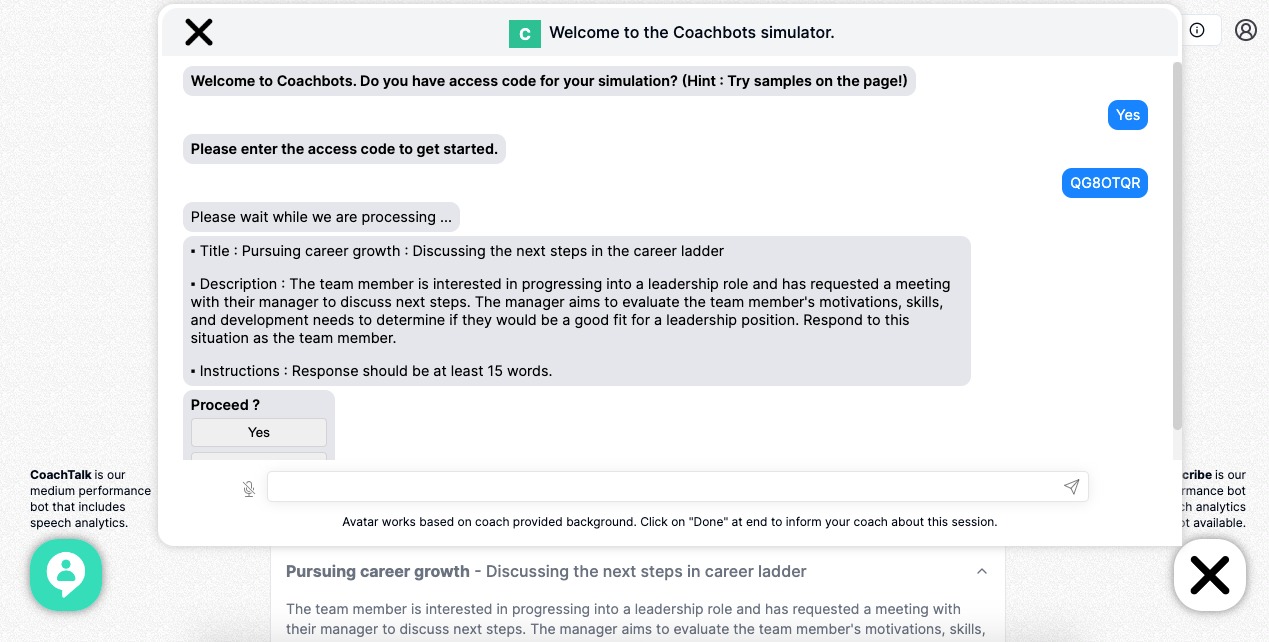
Task: Click the "Pursuing career growth" accordion heading
Action: click(377, 572)
